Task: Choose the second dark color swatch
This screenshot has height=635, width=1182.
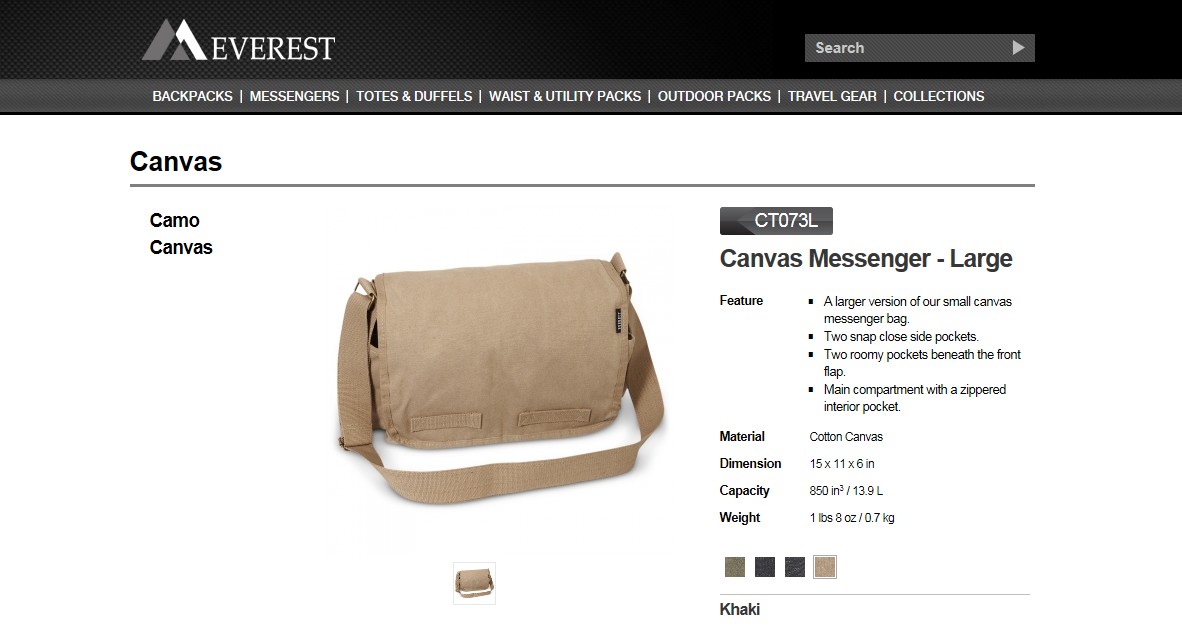Action: [x=795, y=566]
